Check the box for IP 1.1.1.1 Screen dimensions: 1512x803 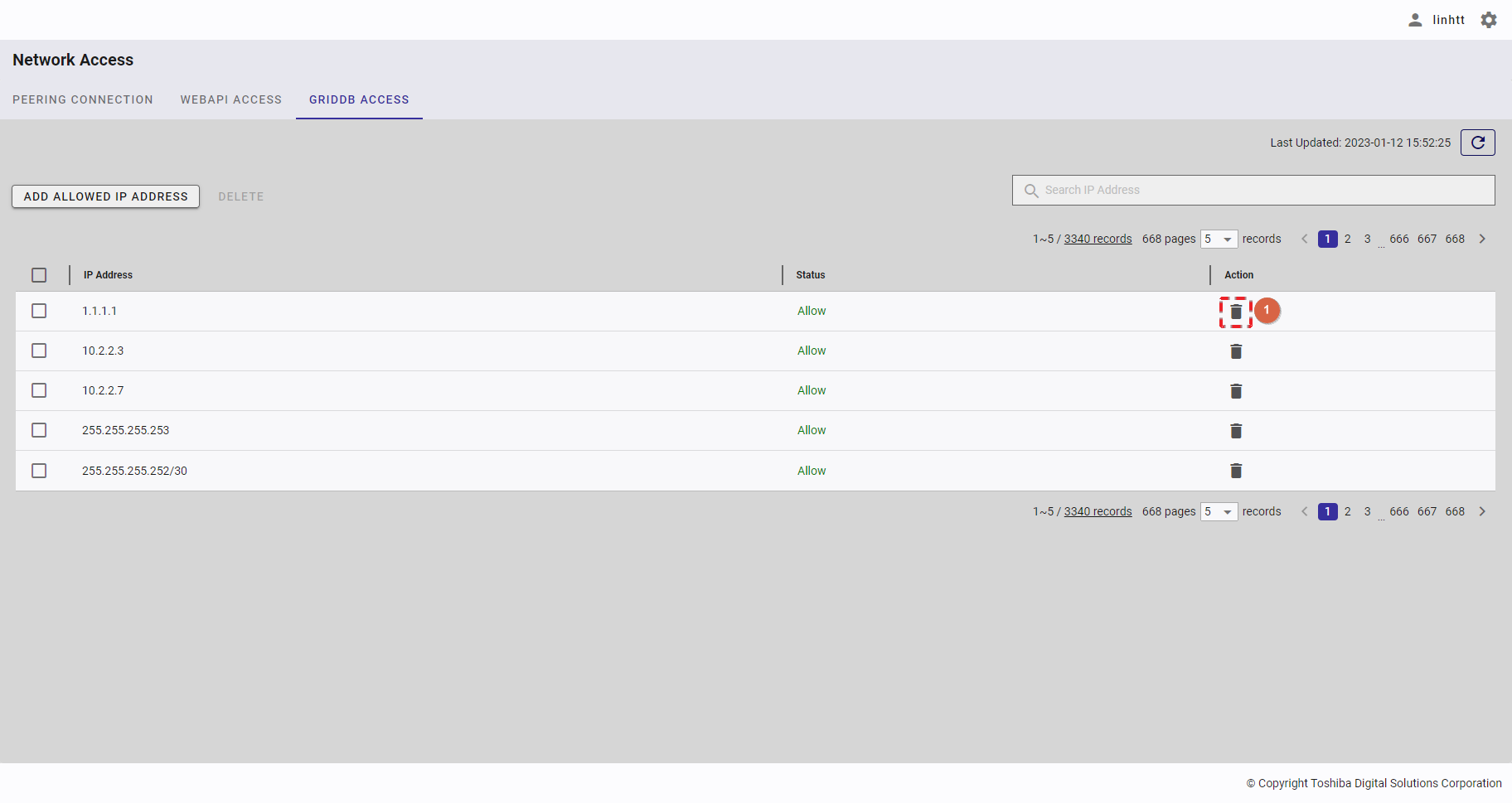point(39,311)
